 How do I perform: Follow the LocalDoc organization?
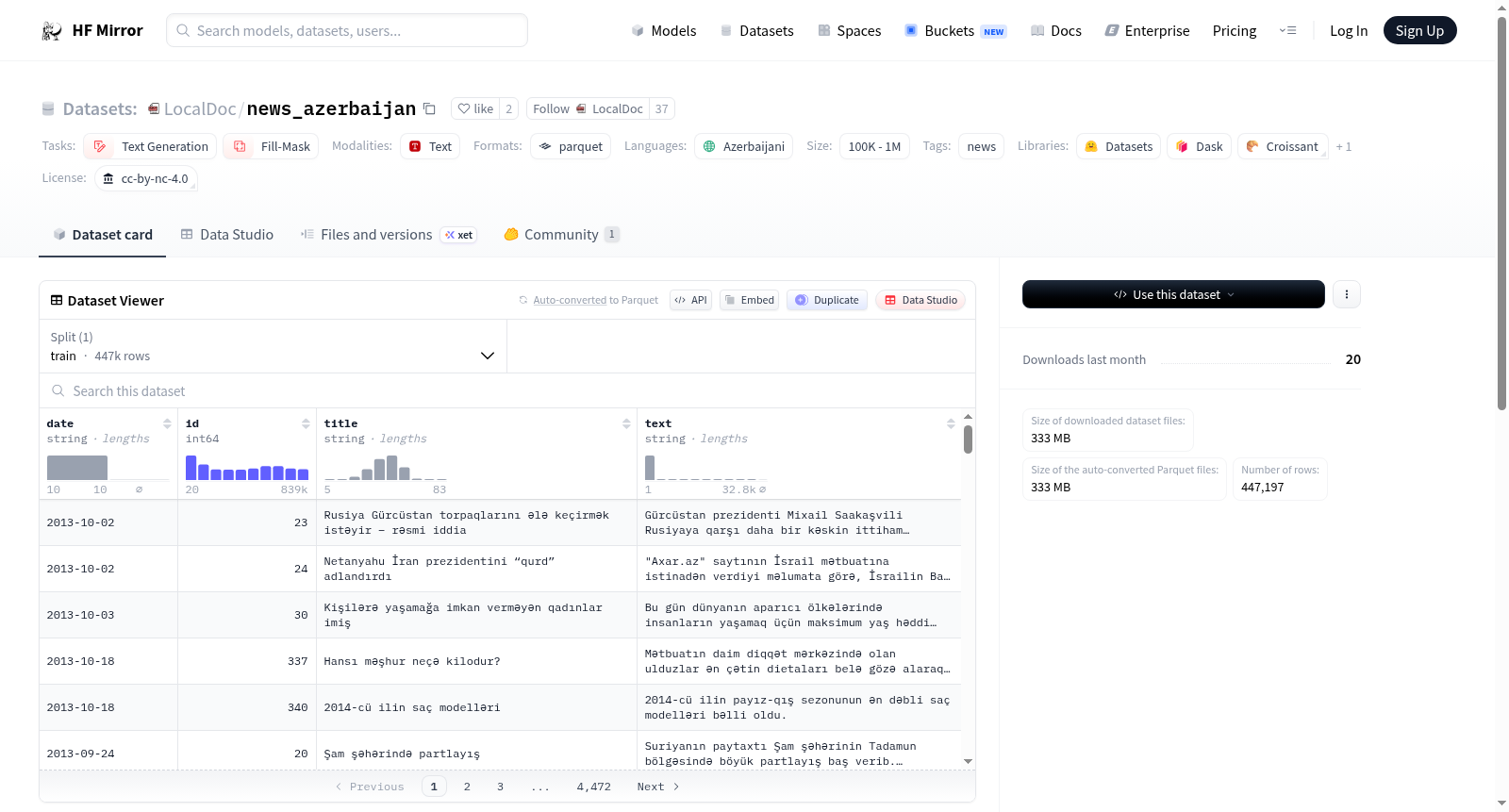pyautogui.click(x=588, y=108)
